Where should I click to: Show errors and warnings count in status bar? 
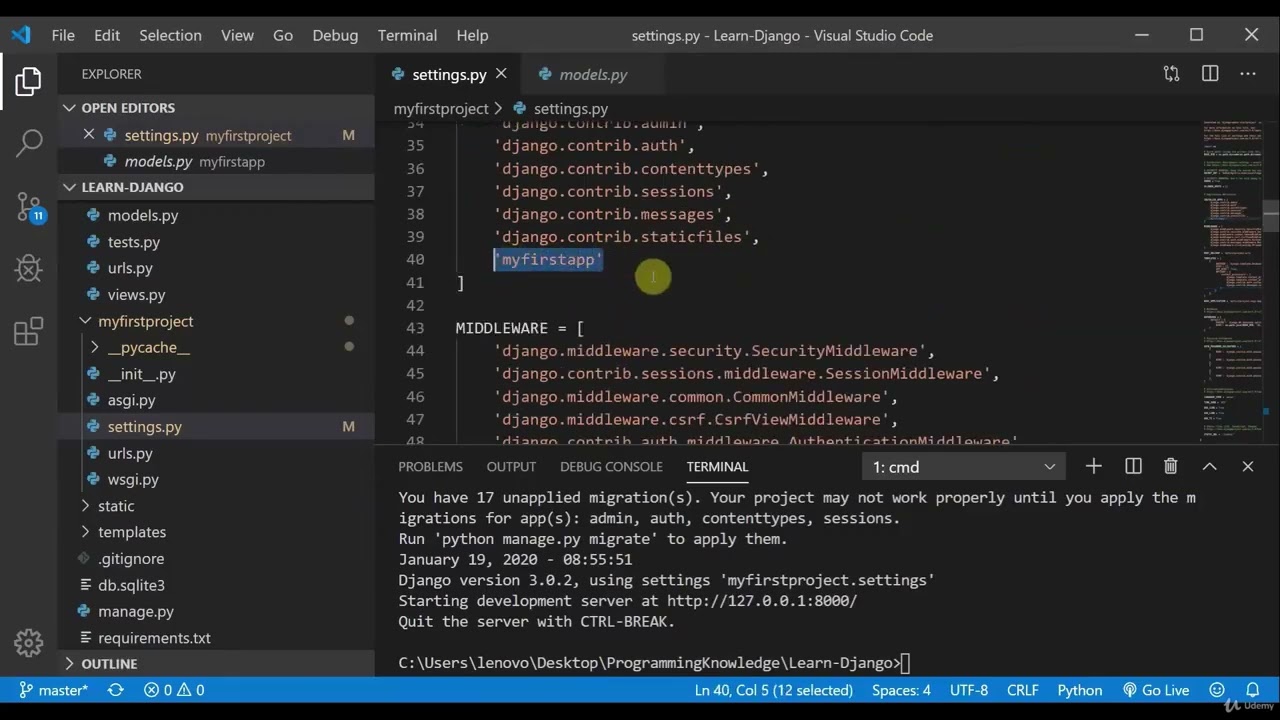pos(174,690)
